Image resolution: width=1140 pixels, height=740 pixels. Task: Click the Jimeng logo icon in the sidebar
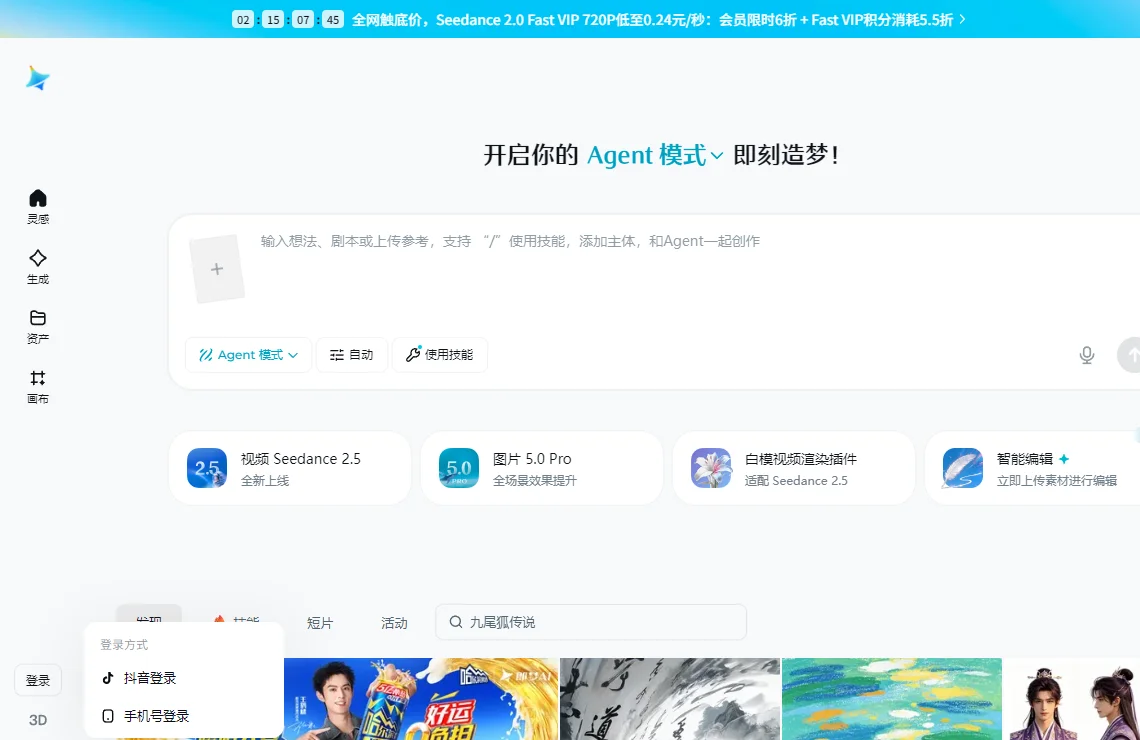tap(38, 78)
